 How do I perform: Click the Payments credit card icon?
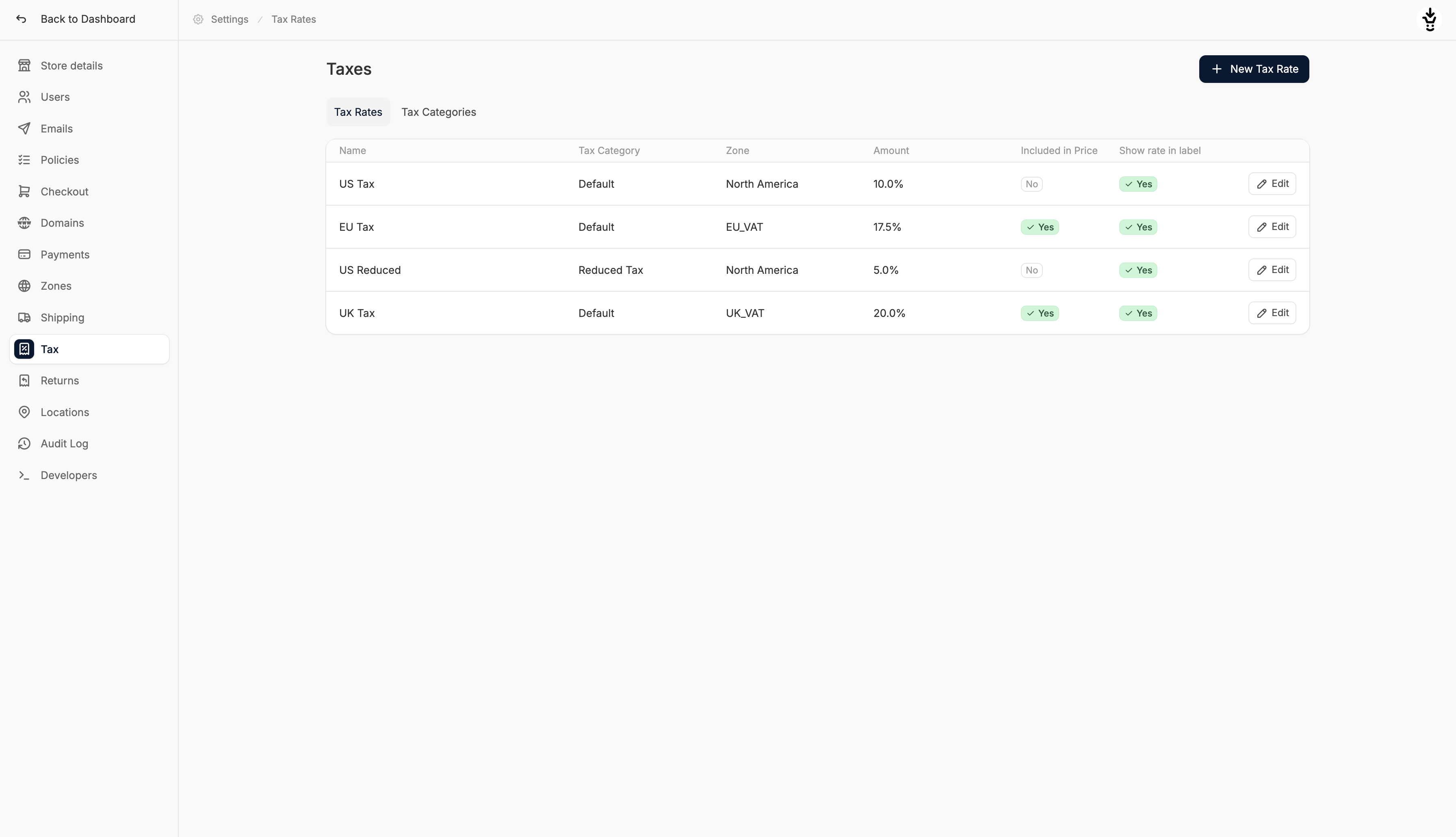click(24, 254)
